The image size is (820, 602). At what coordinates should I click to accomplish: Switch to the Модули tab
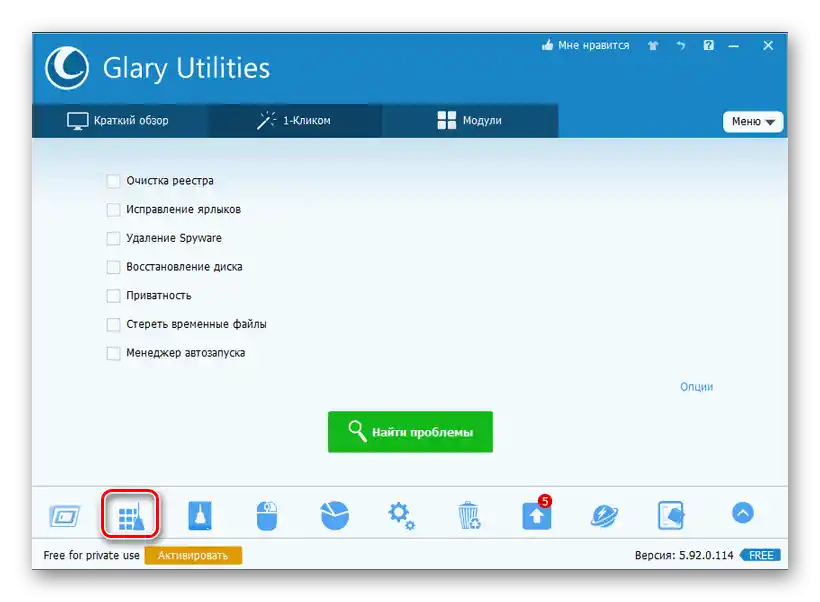470,120
